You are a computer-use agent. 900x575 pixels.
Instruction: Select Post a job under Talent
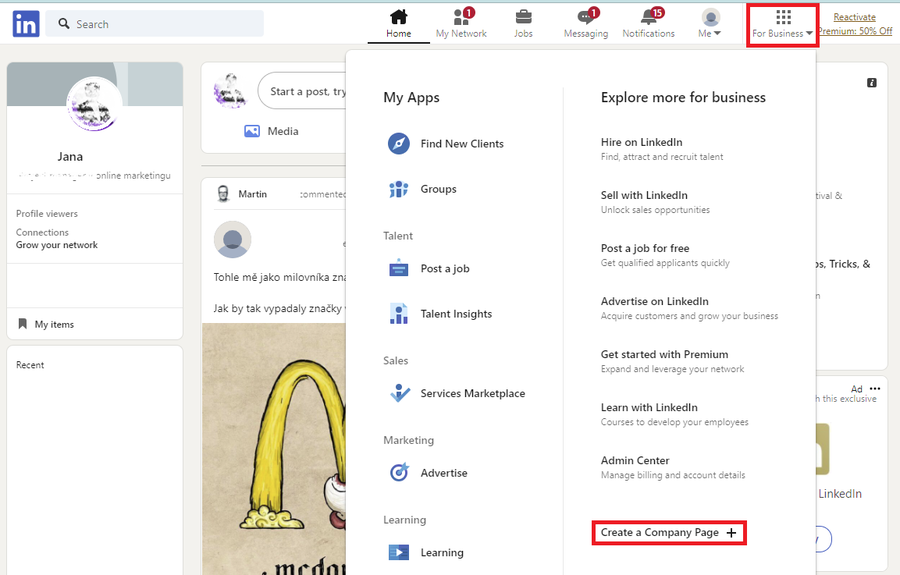click(444, 269)
